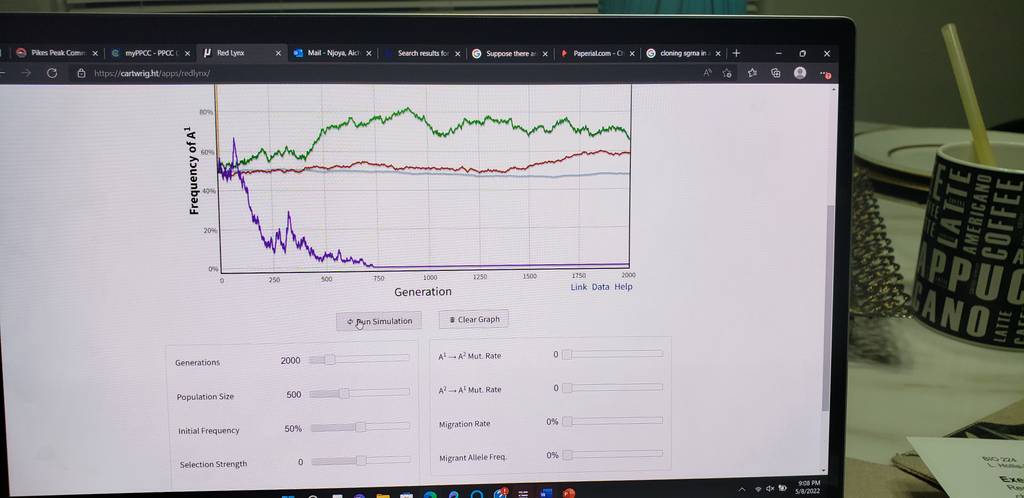This screenshot has height=498, width=1024.
Task: Open the Help link below the graph
Action: pyautogui.click(x=623, y=287)
